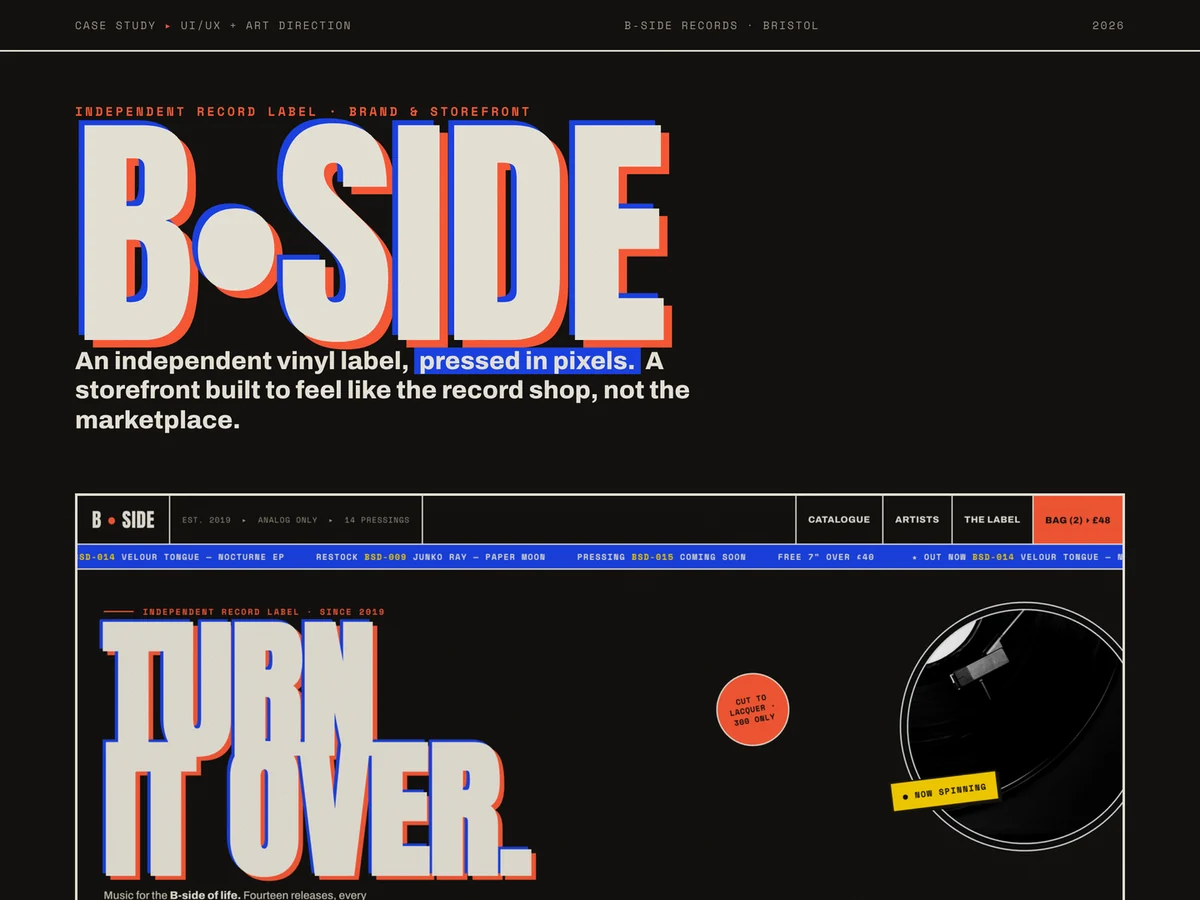Click '14 Pressings' header text
1200x900 pixels.
point(377,520)
